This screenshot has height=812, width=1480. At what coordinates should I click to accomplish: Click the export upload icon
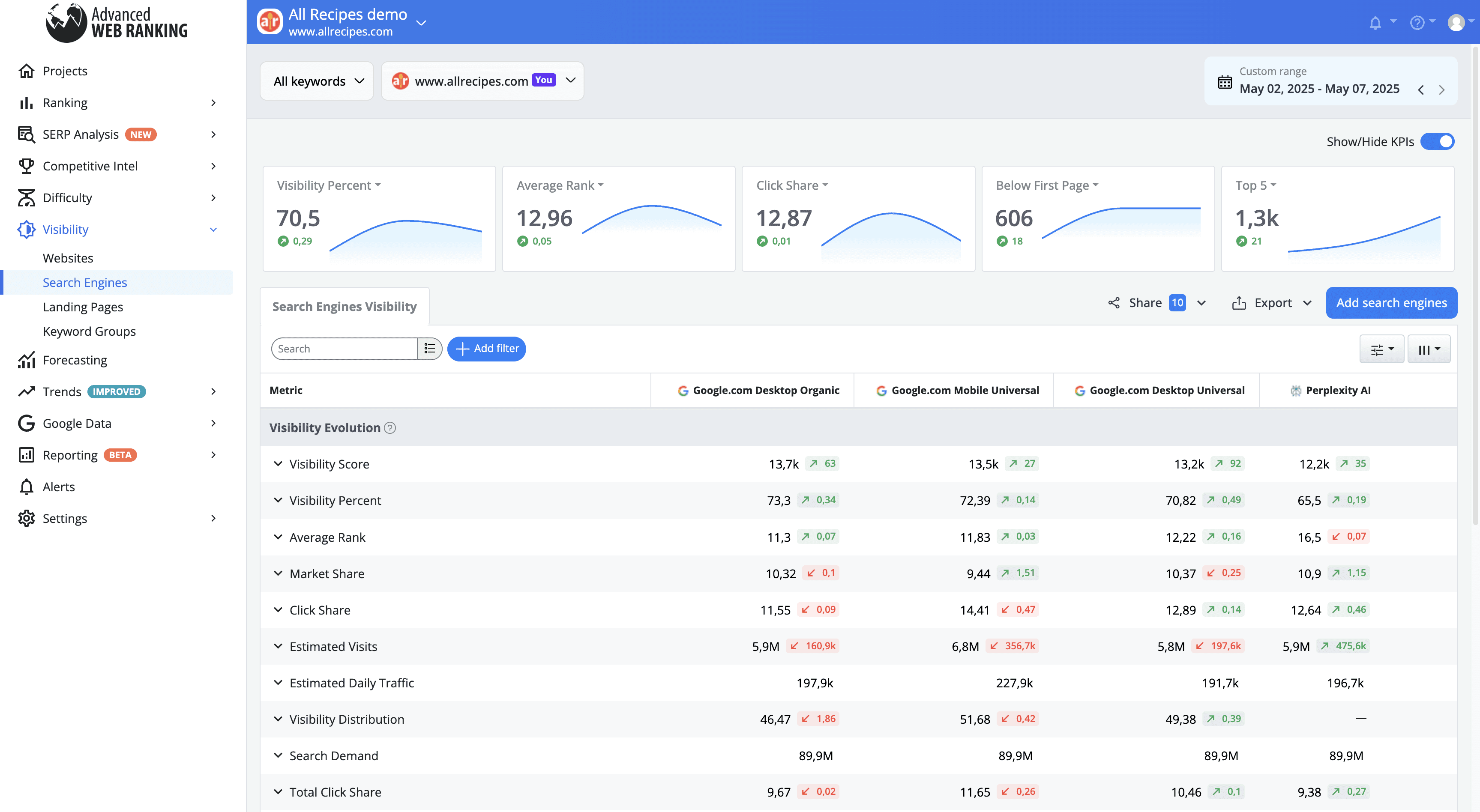(1239, 303)
